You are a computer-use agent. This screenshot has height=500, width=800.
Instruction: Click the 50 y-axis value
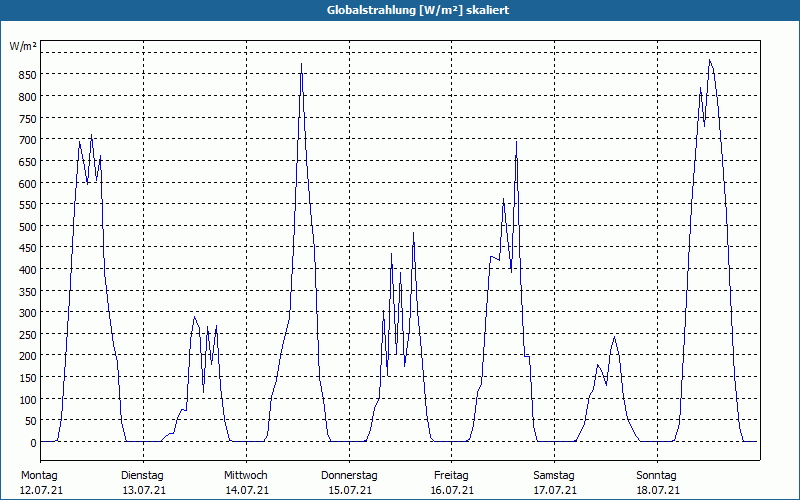[x=30, y=421]
